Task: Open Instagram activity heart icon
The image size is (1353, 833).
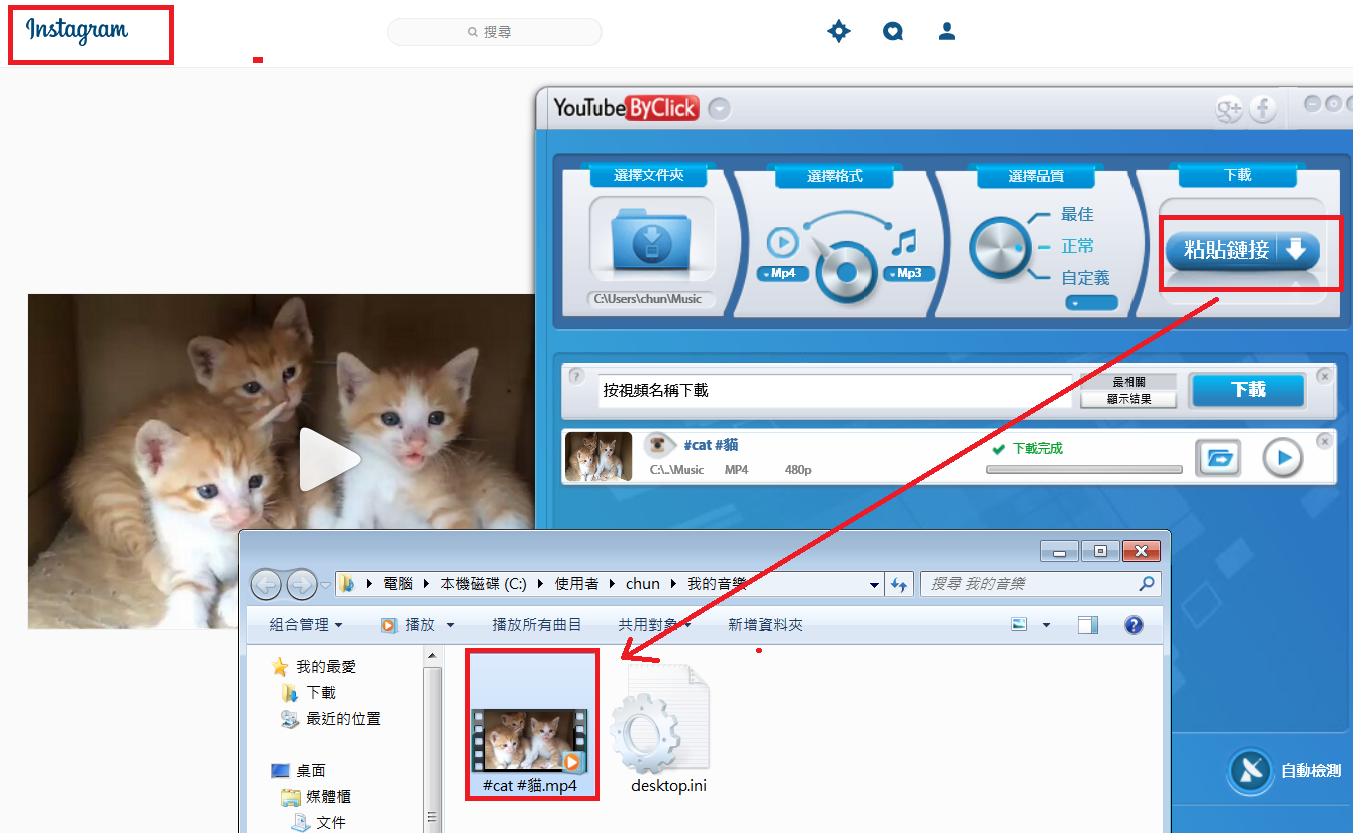Action: point(893,32)
